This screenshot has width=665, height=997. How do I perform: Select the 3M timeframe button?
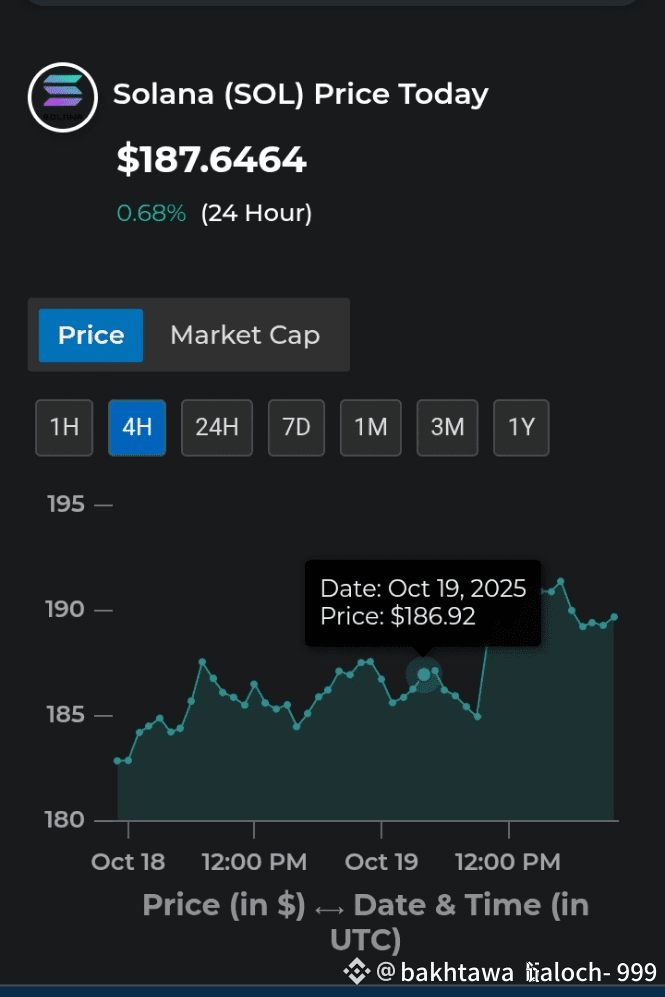click(447, 427)
